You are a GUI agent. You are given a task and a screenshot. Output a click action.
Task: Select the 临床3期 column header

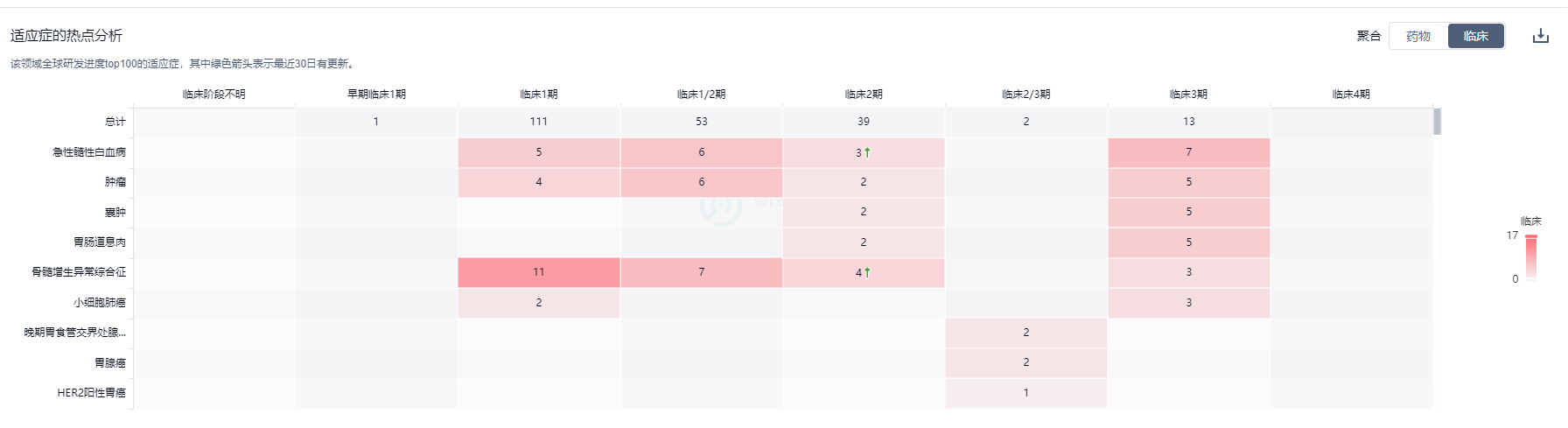click(x=1188, y=94)
